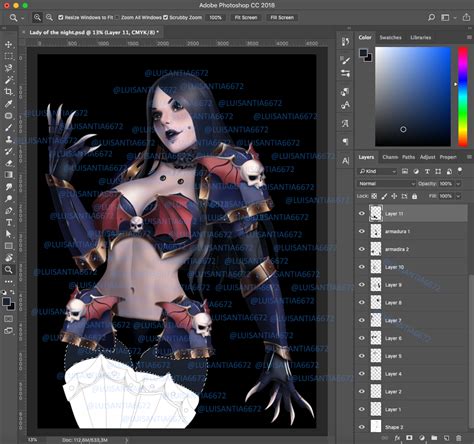Open the Opacity slider dropdown arrow

click(458, 184)
